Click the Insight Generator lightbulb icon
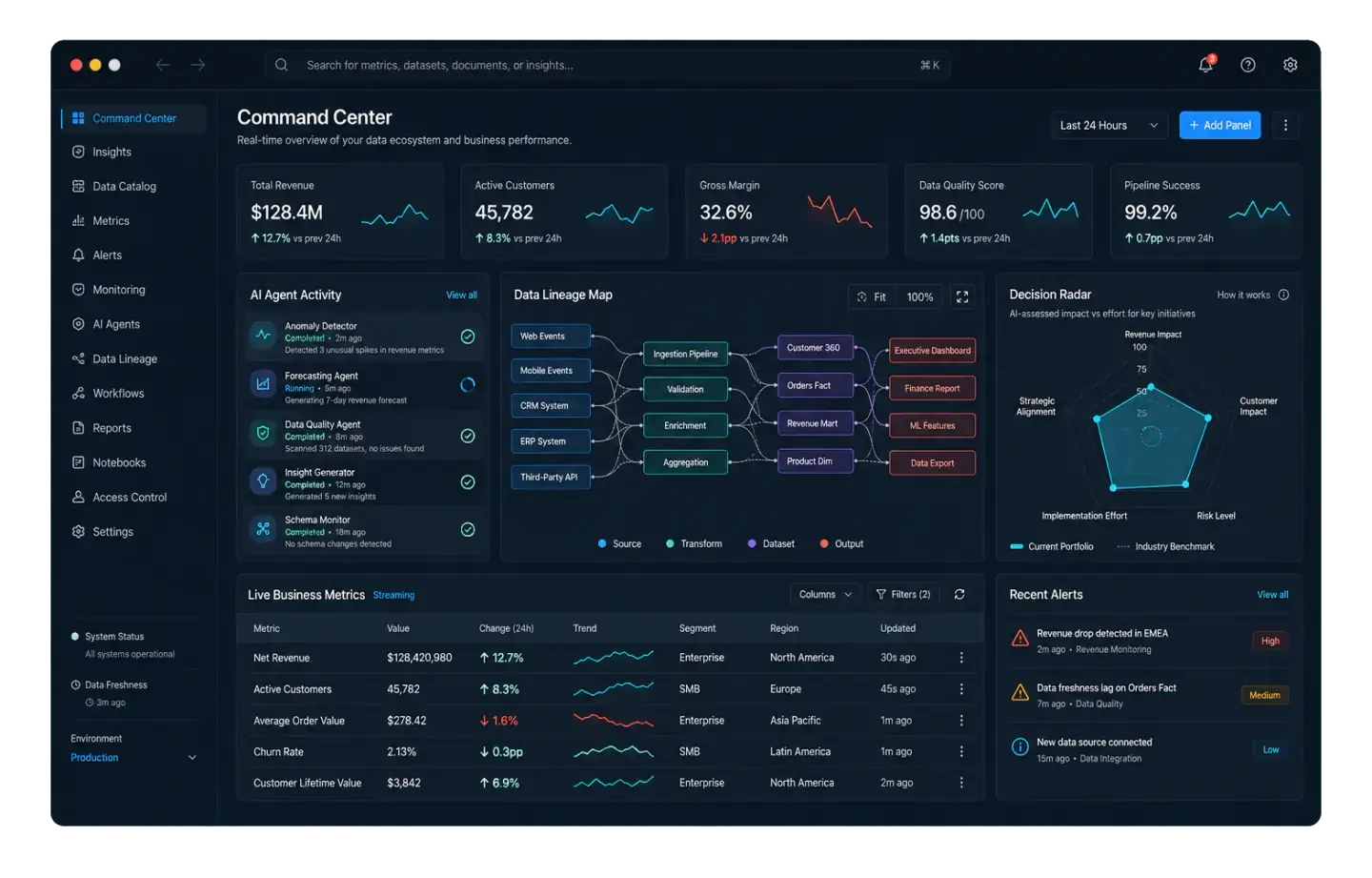The image size is (1372, 878). coord(263,481)
